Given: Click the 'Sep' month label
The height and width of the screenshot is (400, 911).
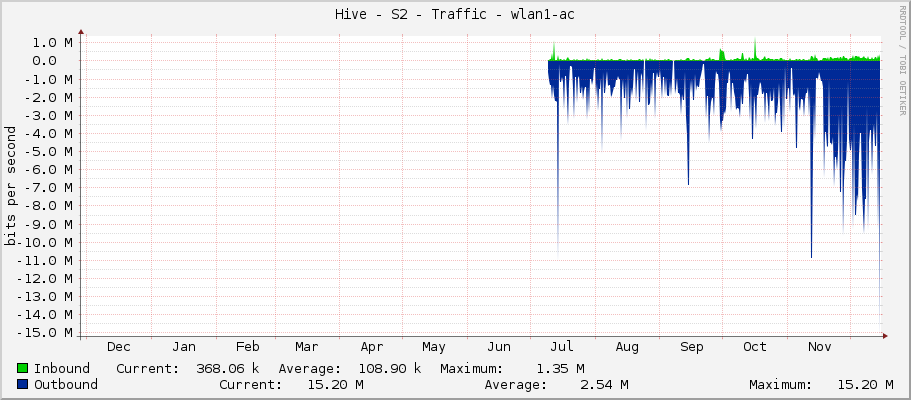Looking at the screenshot, I should pos(692,347).
